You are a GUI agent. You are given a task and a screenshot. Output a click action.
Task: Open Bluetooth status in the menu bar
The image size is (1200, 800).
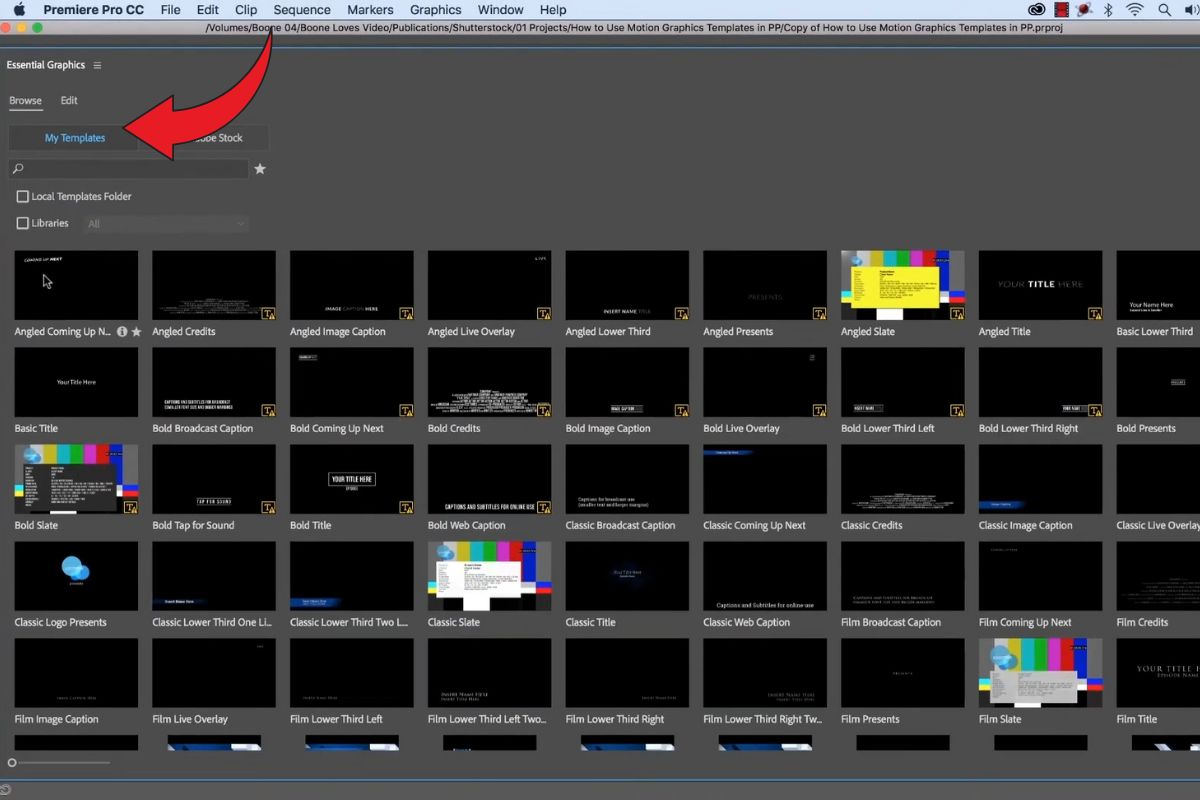pos(1108,10)
